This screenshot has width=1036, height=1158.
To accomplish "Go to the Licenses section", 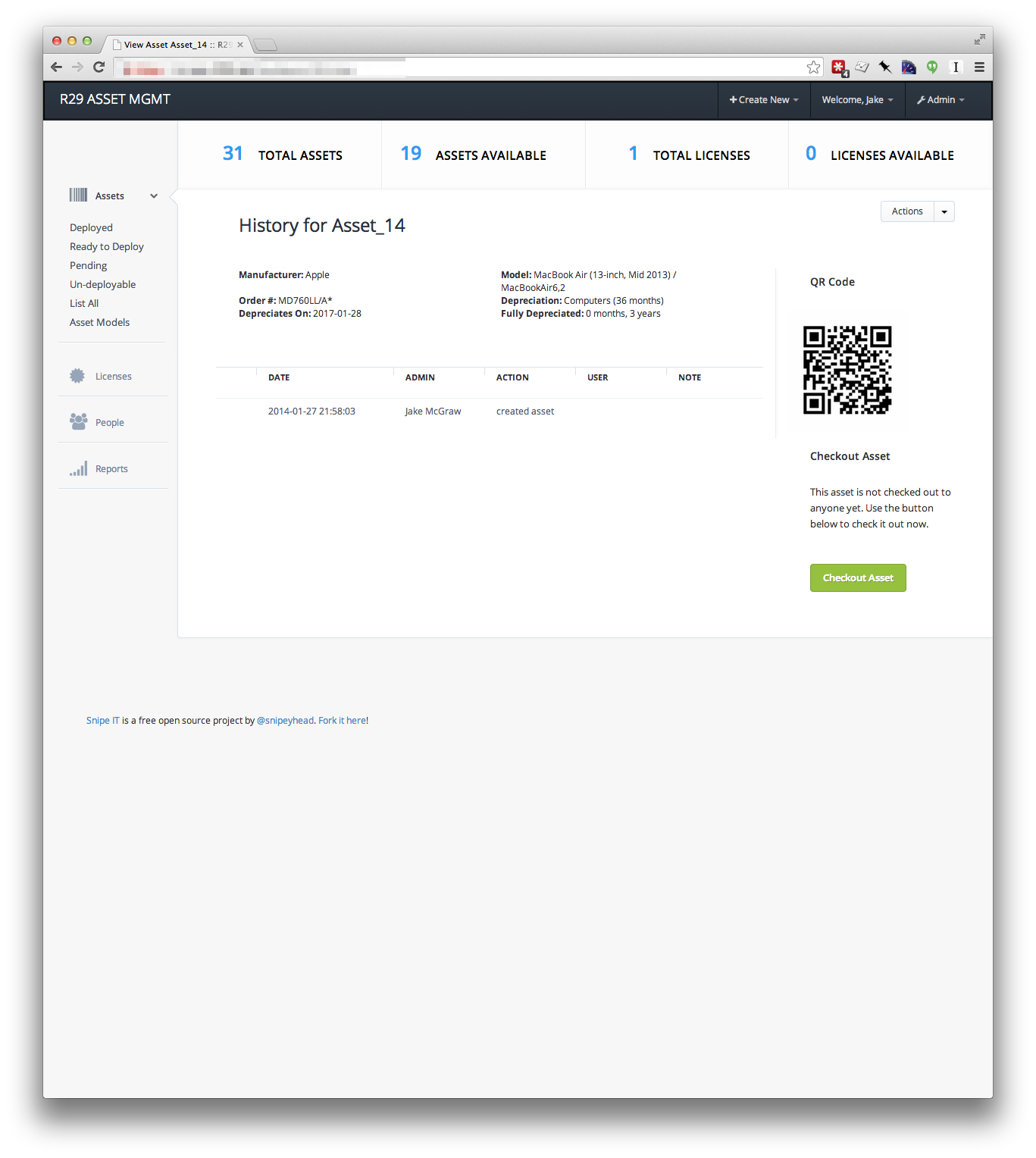I will [114, 377].
